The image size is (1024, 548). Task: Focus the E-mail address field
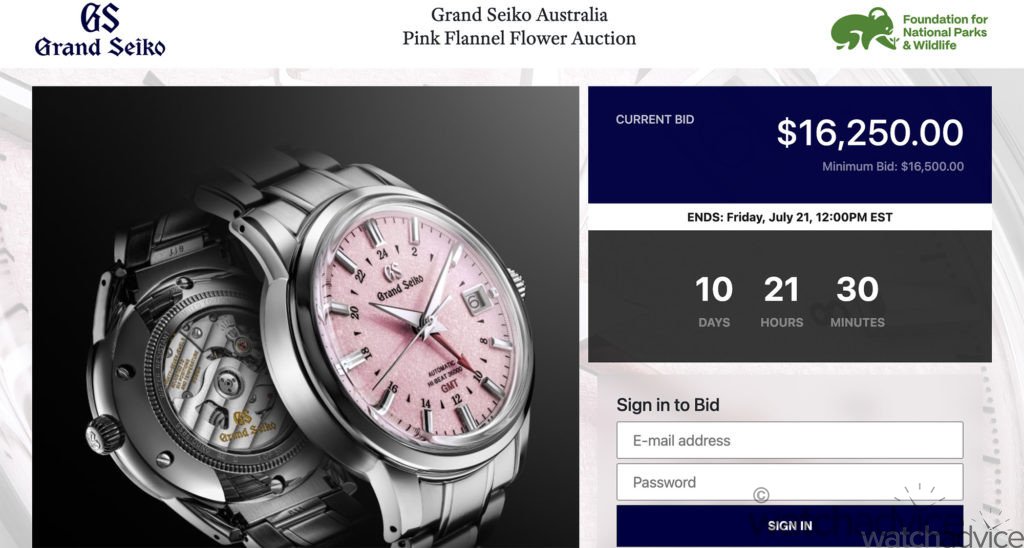[790, 440]
